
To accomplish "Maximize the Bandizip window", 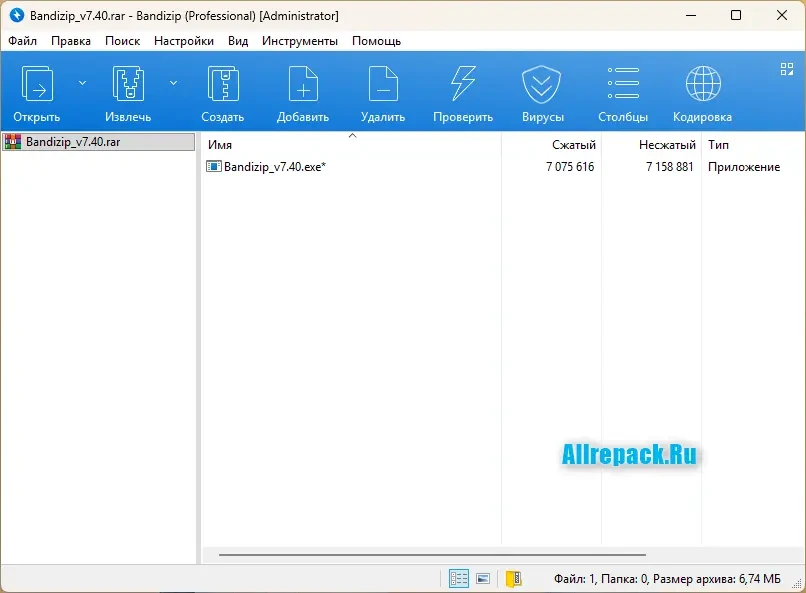I will pos(736,15).
